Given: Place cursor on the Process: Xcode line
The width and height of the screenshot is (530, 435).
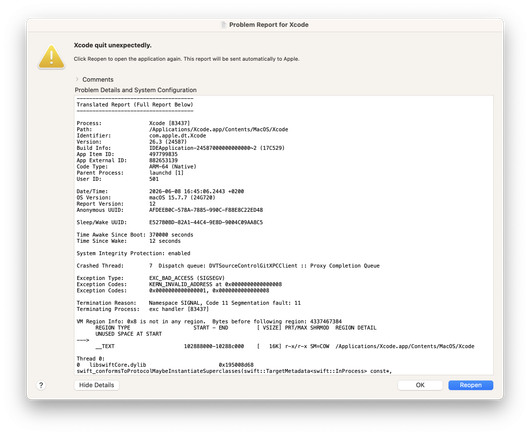Looking at the screenshot, I should pyautogui.click(x=133, y=123).
